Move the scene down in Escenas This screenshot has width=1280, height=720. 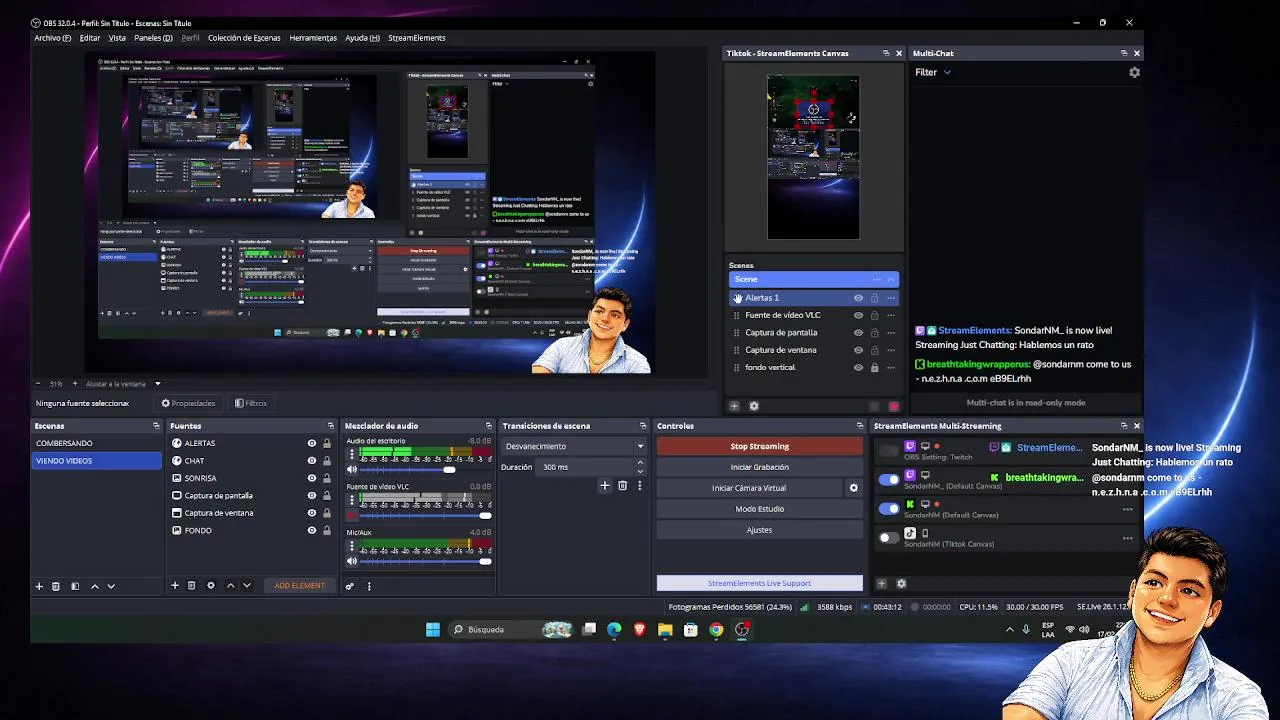pyautogui.click(x=111, y=586)
